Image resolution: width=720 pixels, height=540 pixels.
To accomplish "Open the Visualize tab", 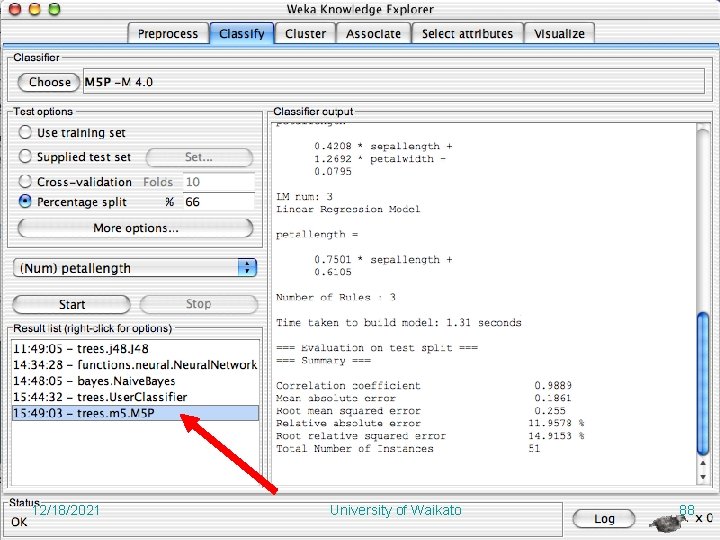I will coord(559,34).
